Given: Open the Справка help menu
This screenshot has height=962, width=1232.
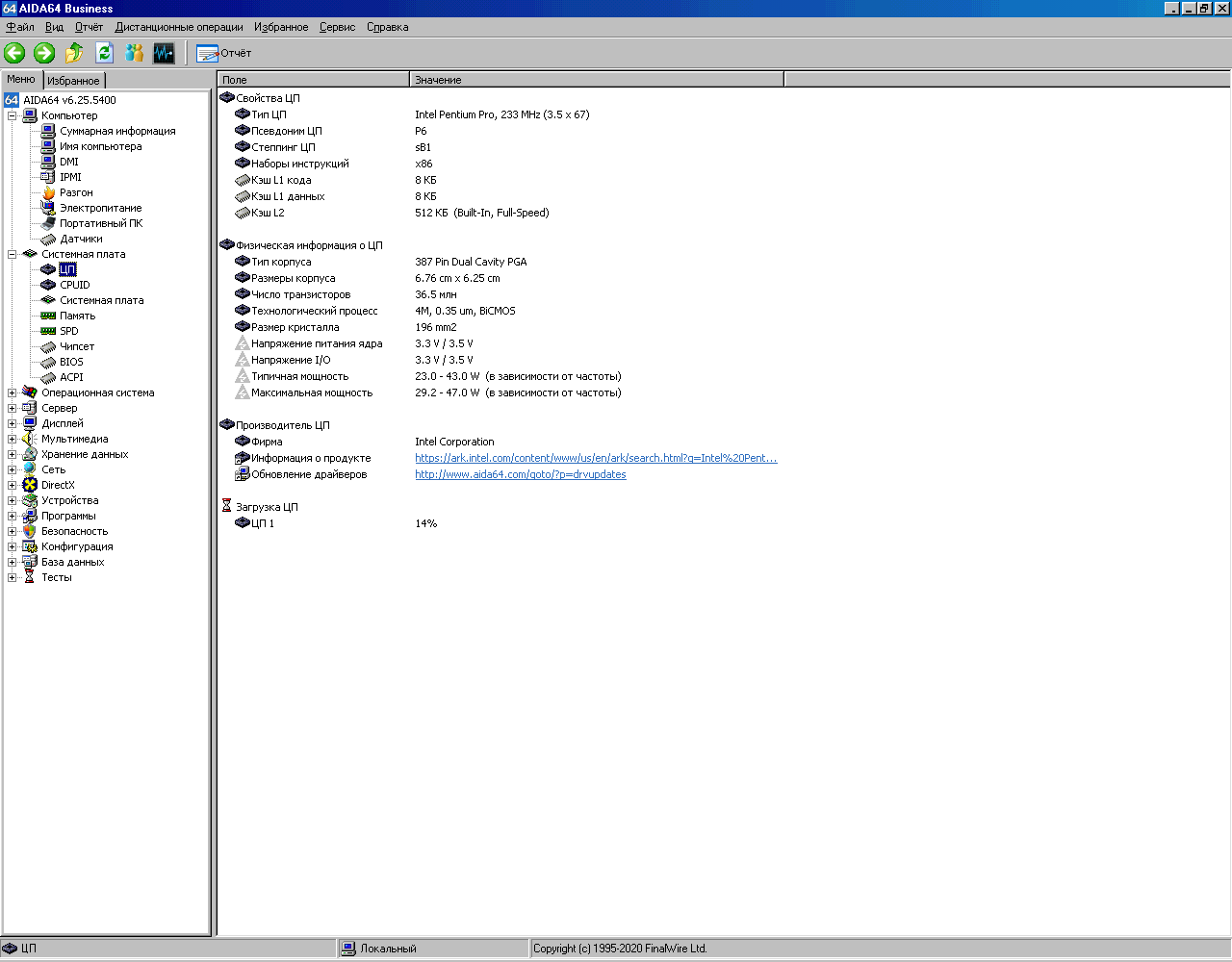Looking at the screenshot, I should pos(388,27).
